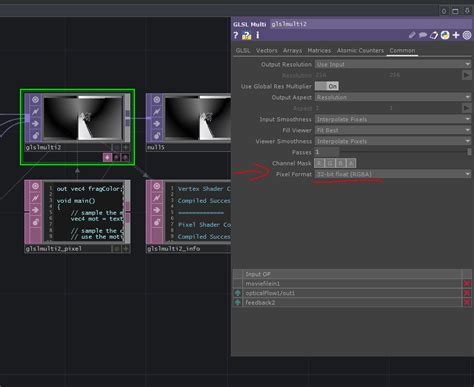Viewport: 474px width, 387px height.
Task: Toggle lock flag on glslmulti2 node
Action: tap(35, 135)
